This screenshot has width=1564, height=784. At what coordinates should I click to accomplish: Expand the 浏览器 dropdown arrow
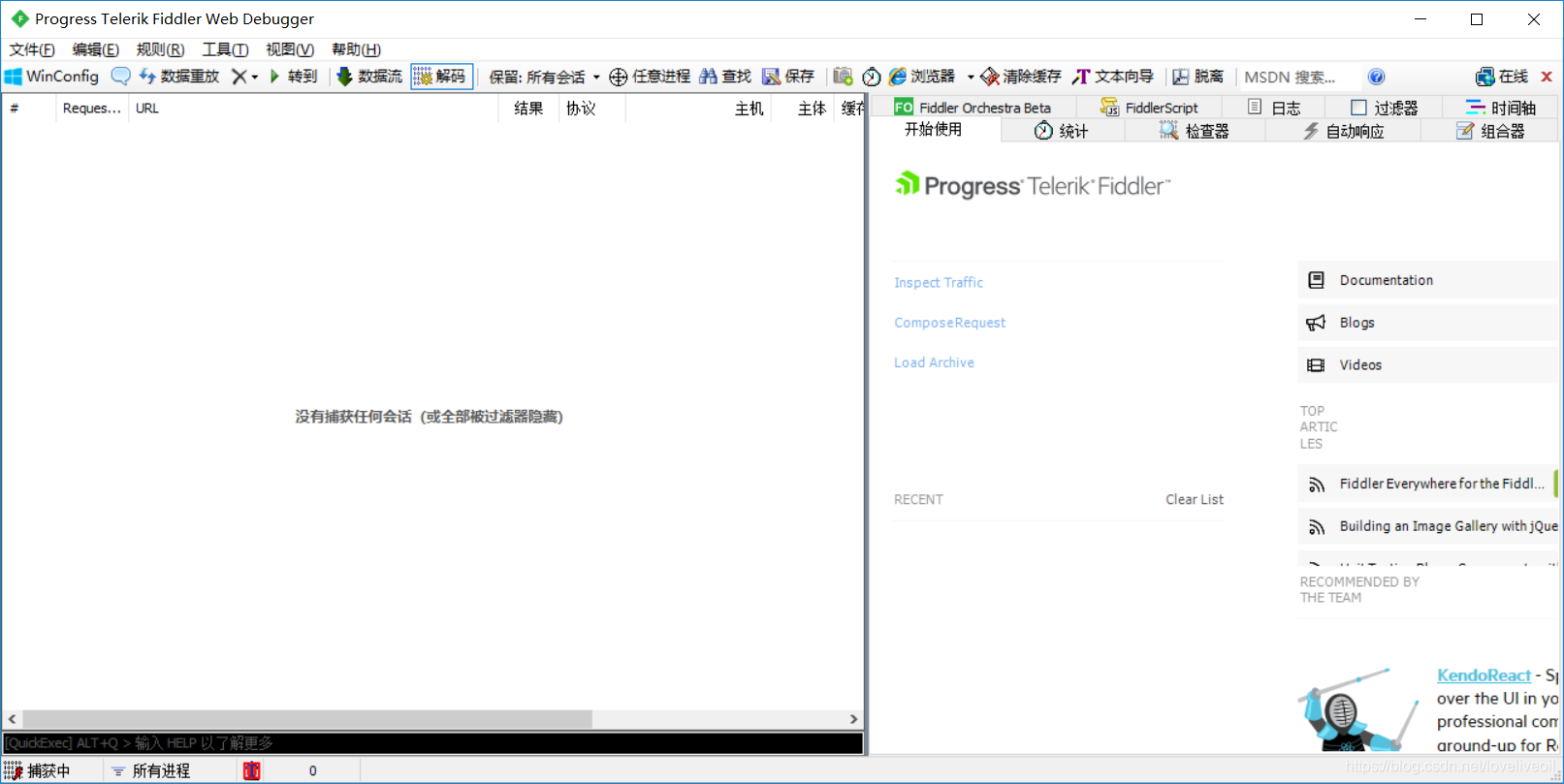(x=971, y=77)
